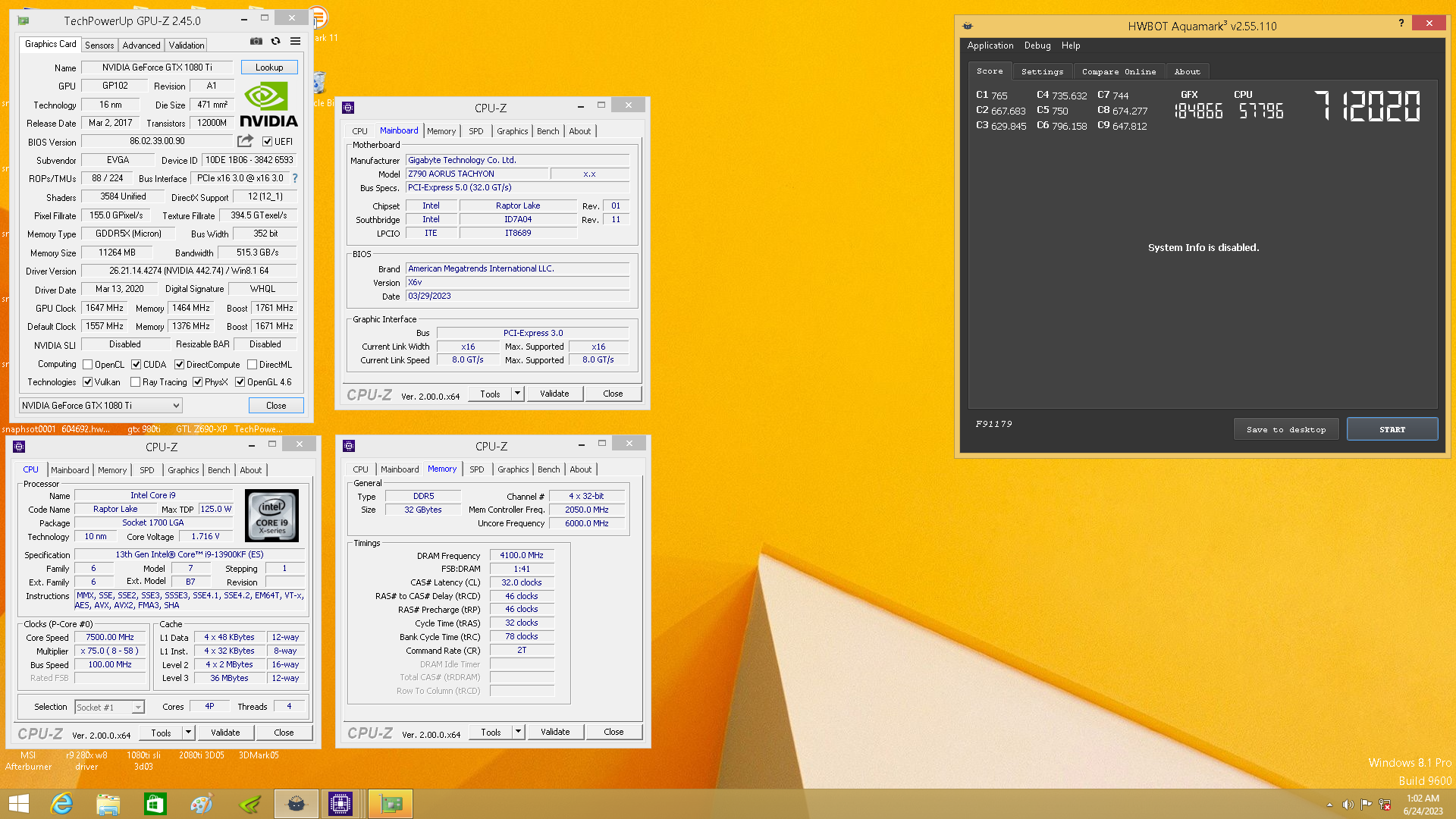The width and height of the screenshot is (1456, 819).
Task: Click the Core Speed 7500.00 MHz value
Action: click(x=110, y=638)
